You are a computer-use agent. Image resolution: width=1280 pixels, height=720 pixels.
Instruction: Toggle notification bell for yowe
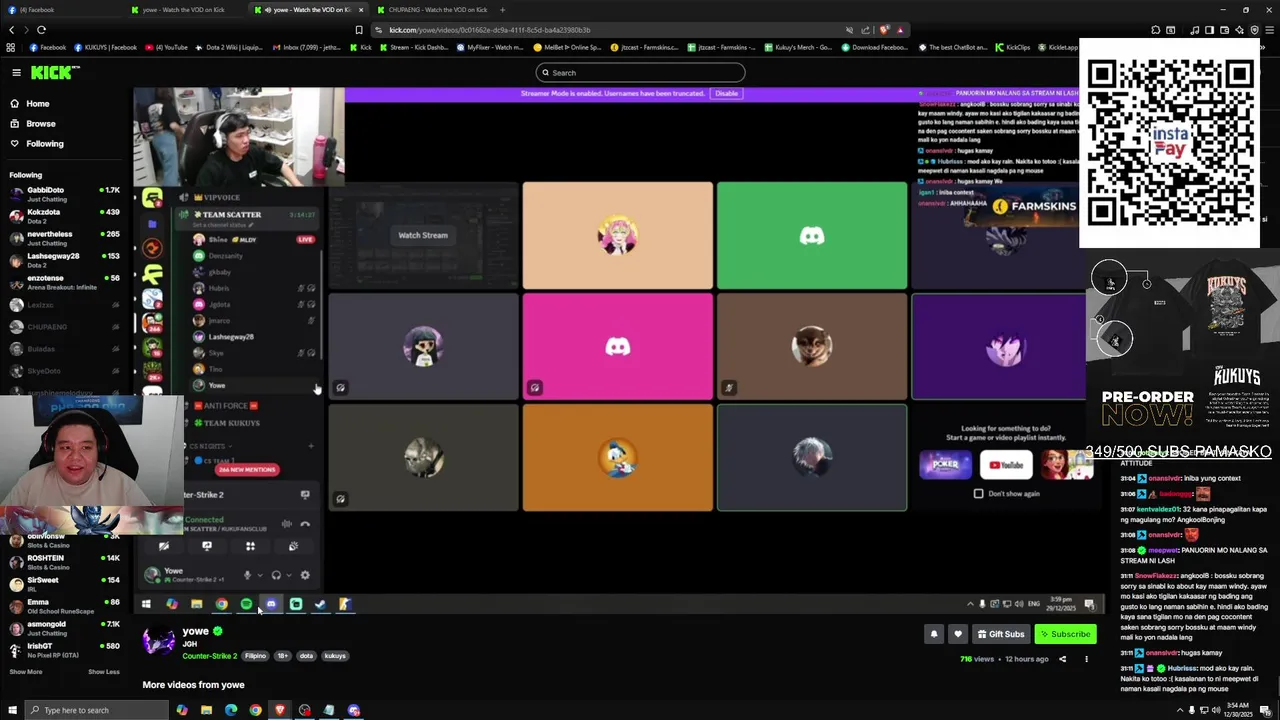933,634
